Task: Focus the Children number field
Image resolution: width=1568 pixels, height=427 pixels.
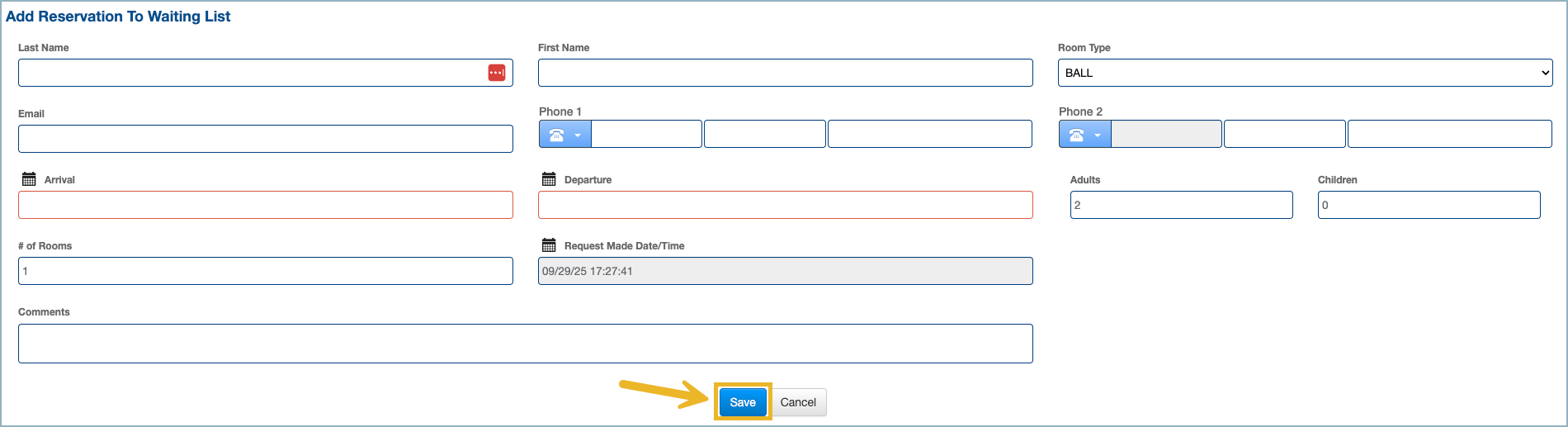Action: click(x=1429, y=205)
